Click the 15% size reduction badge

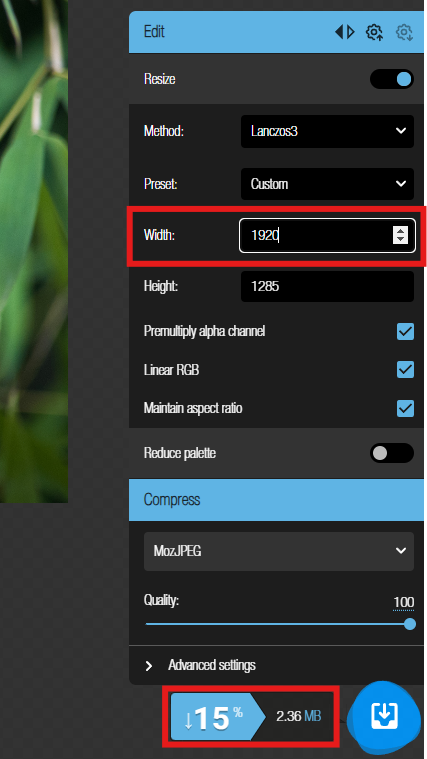tap(218, 716)
